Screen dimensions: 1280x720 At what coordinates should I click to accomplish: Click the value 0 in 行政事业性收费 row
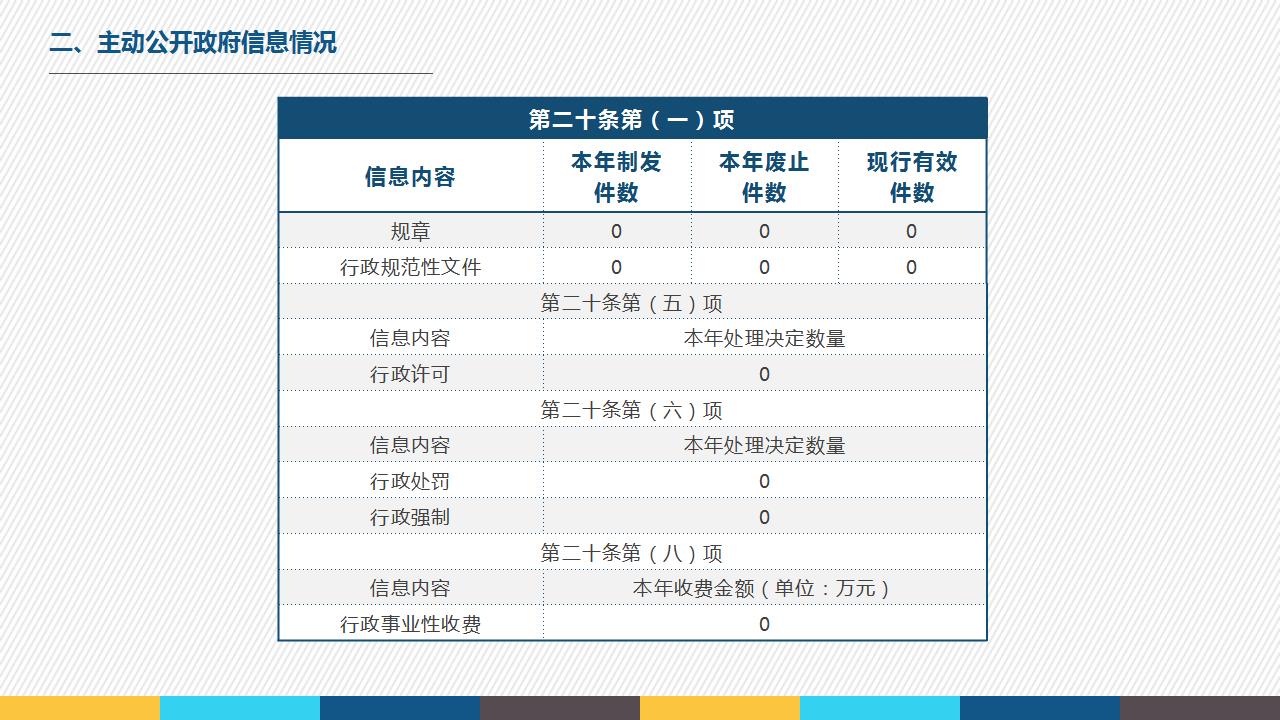click(764, 624)
